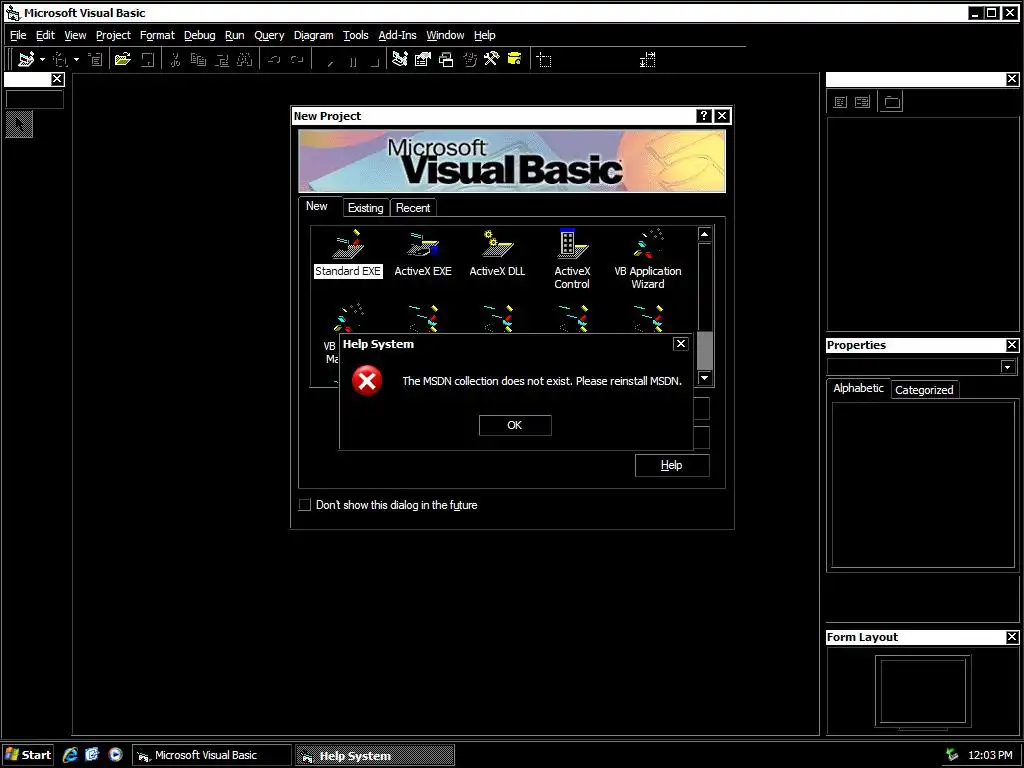Open the Query menu

269,35
